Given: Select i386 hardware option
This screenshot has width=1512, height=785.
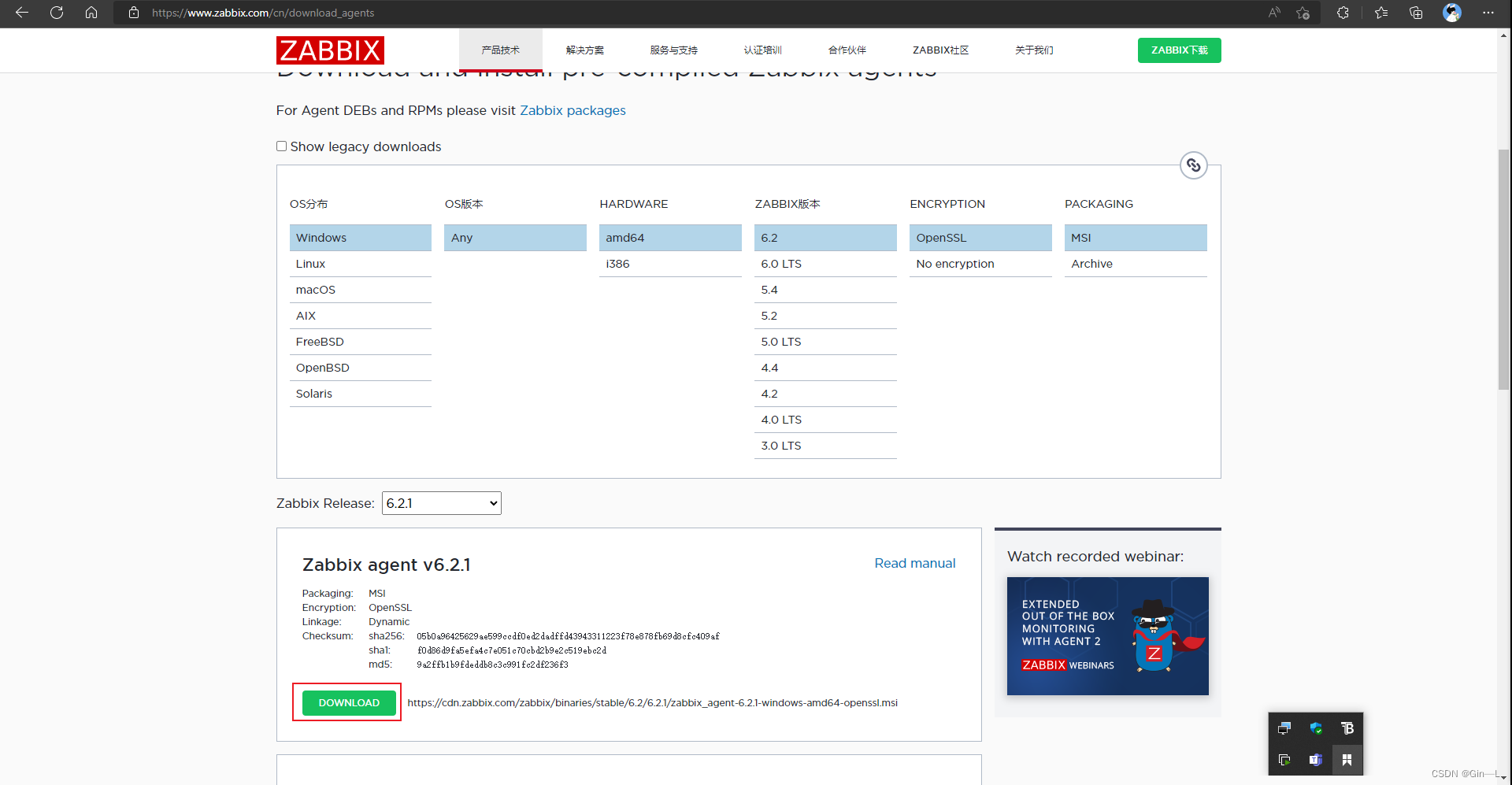Looking at the screenshot, I should tap(671, 264).
